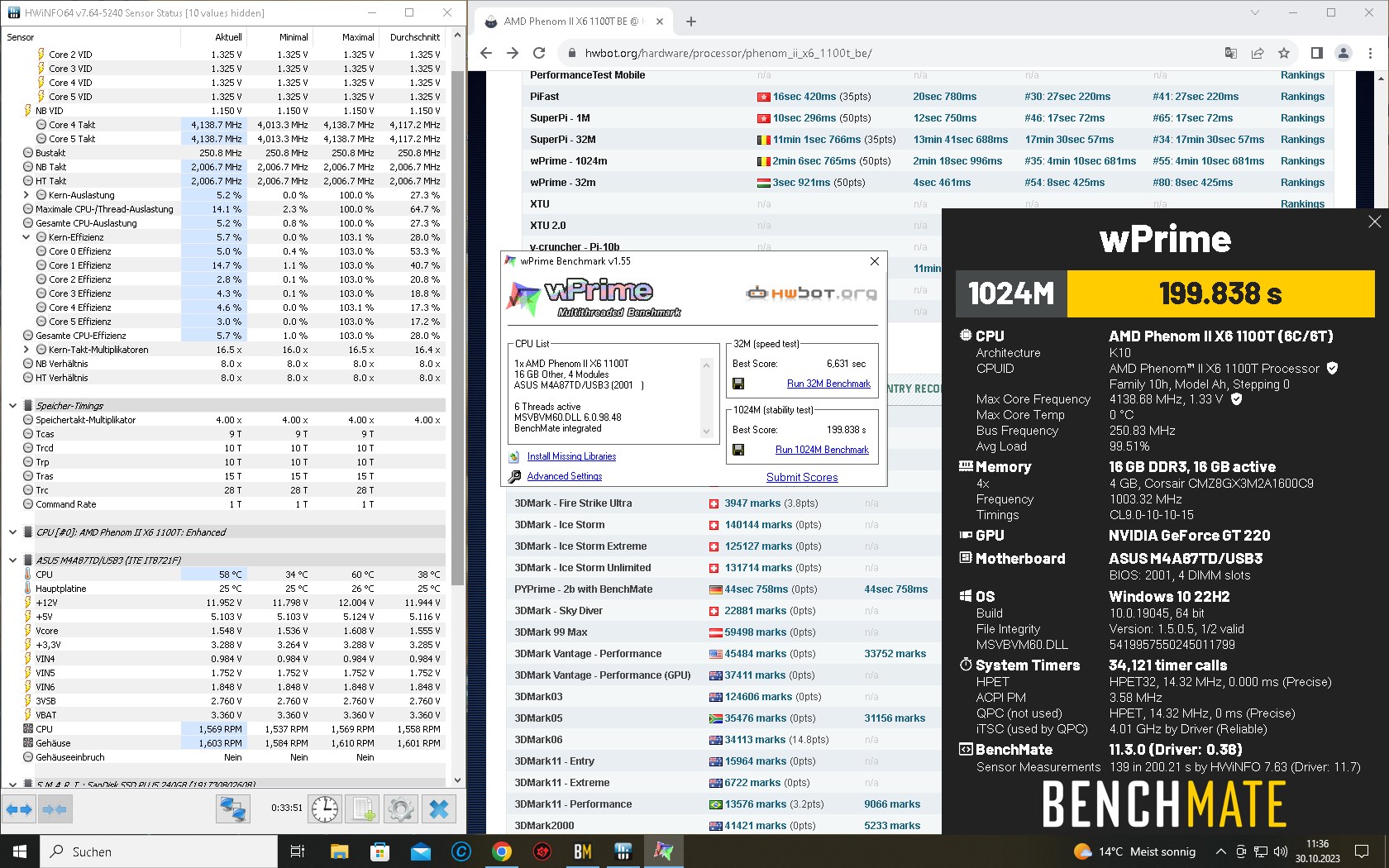The image size is (1389, 868).
Task: Click Run 1024M Benchmark link
Action: [822, 450]
